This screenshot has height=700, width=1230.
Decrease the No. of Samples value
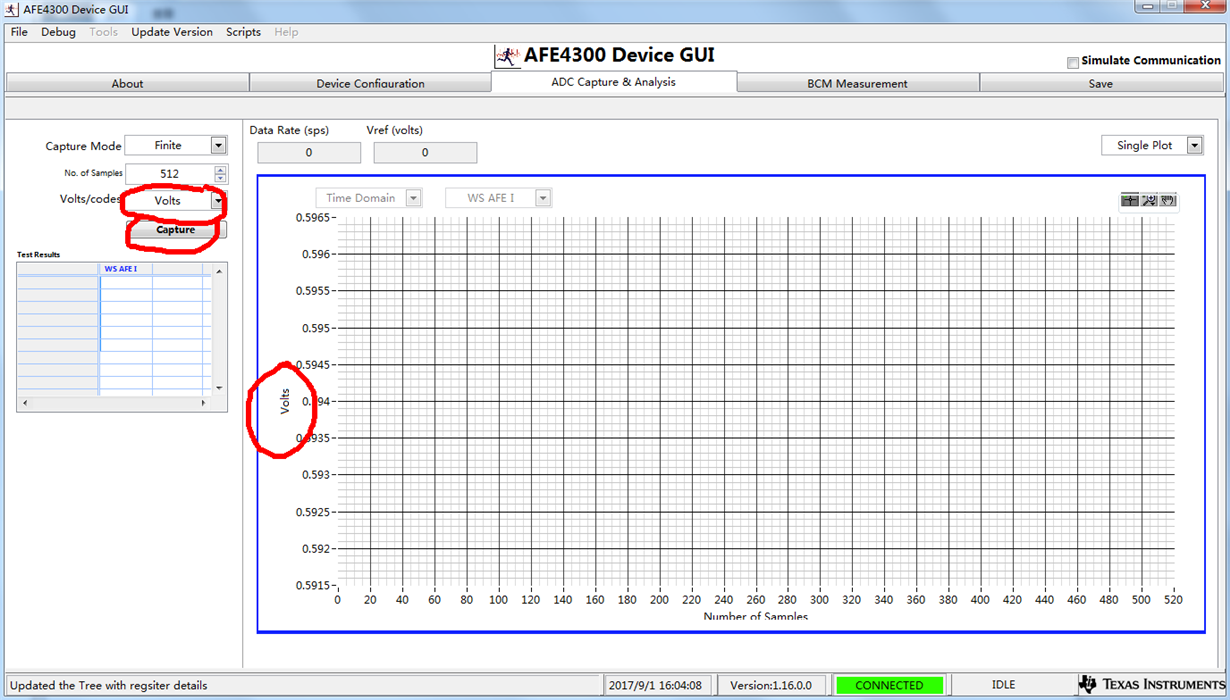click(x=220, y=179)
